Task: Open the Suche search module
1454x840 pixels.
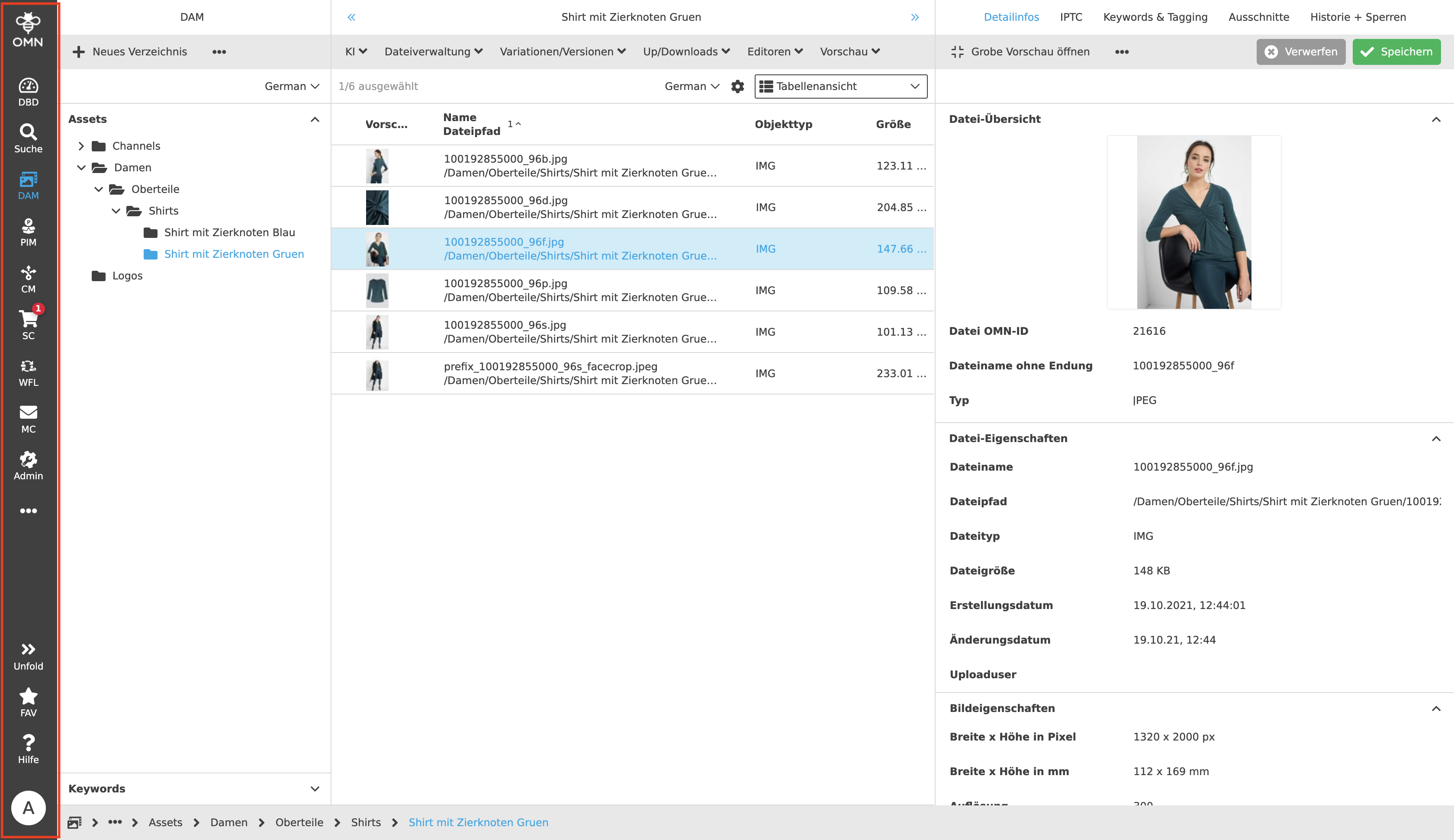Action: click(x=28, y=137)
